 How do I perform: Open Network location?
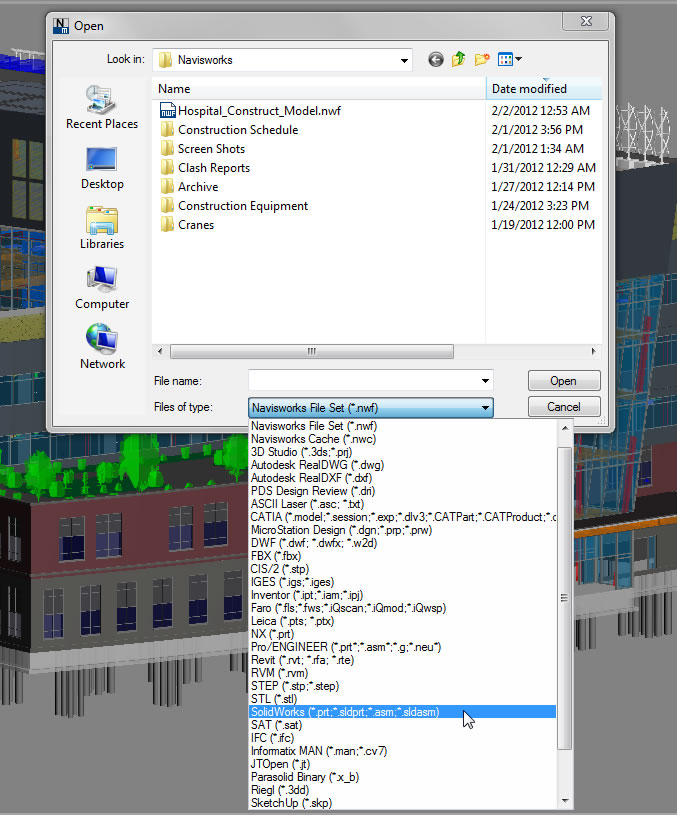pos(102,348)
